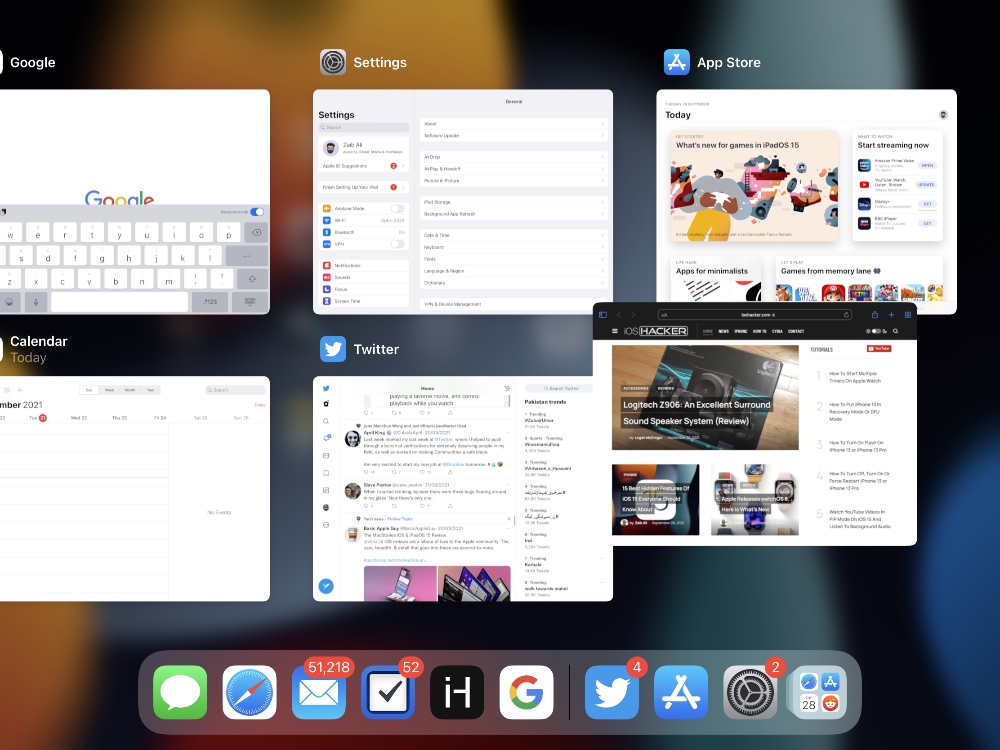Open the App Store from the dock
Image resolution: width=1000 pixels, height=750 pixels.
pos(681,692)
